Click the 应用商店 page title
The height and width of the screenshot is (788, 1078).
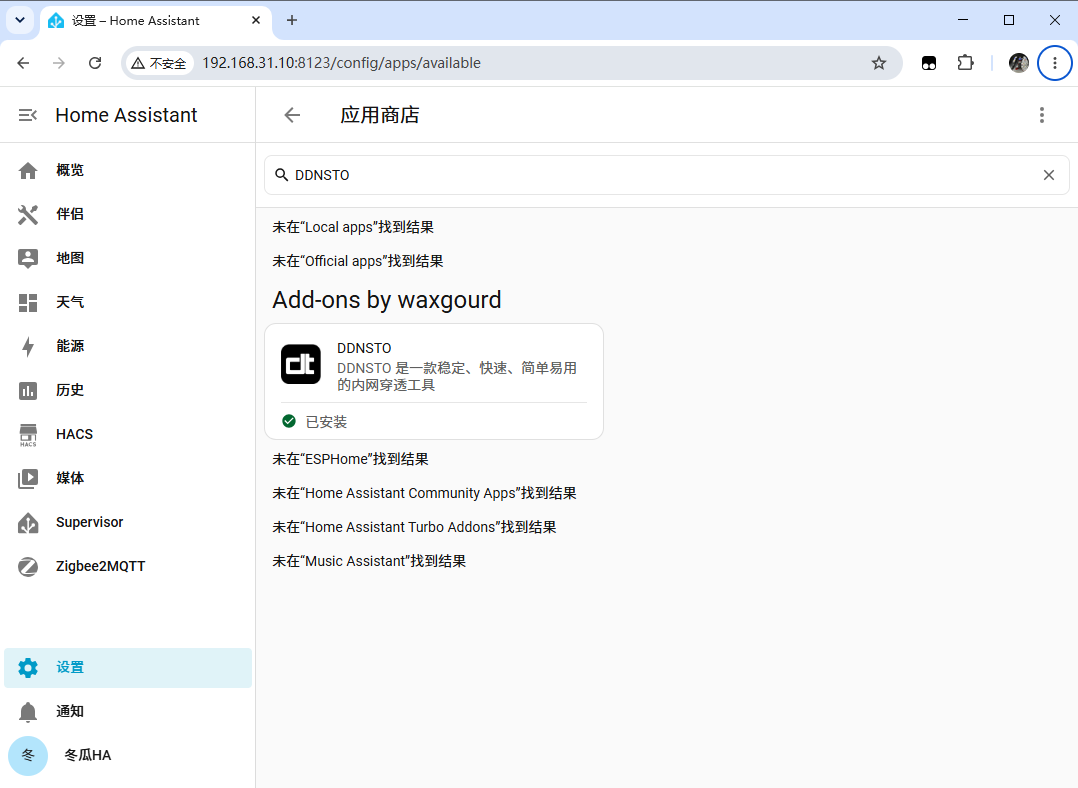[x=380, y=115]
